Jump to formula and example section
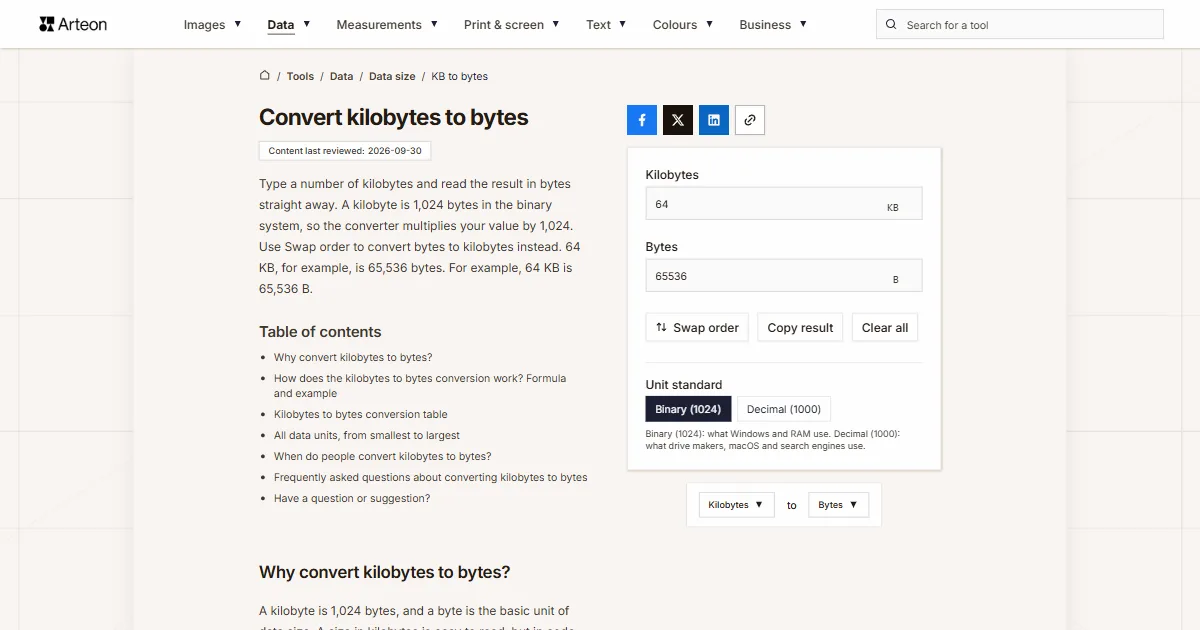The width and height of the screenshot is (1200, 630). [420, 386]
